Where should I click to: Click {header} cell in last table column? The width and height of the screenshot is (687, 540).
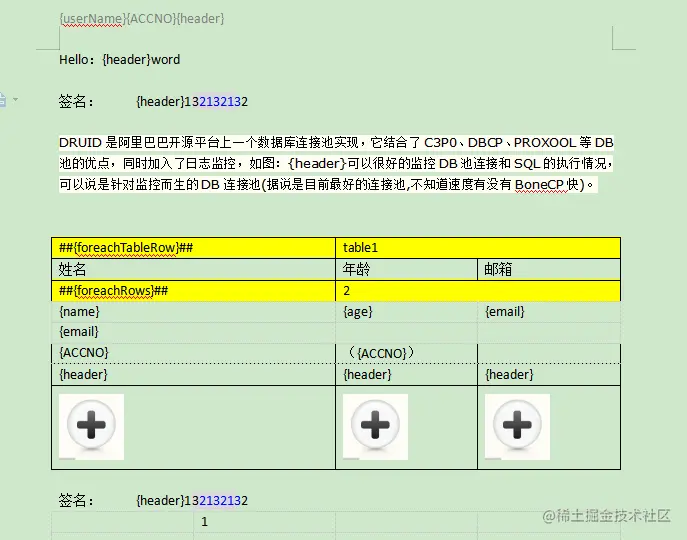(x=549, y=375)
